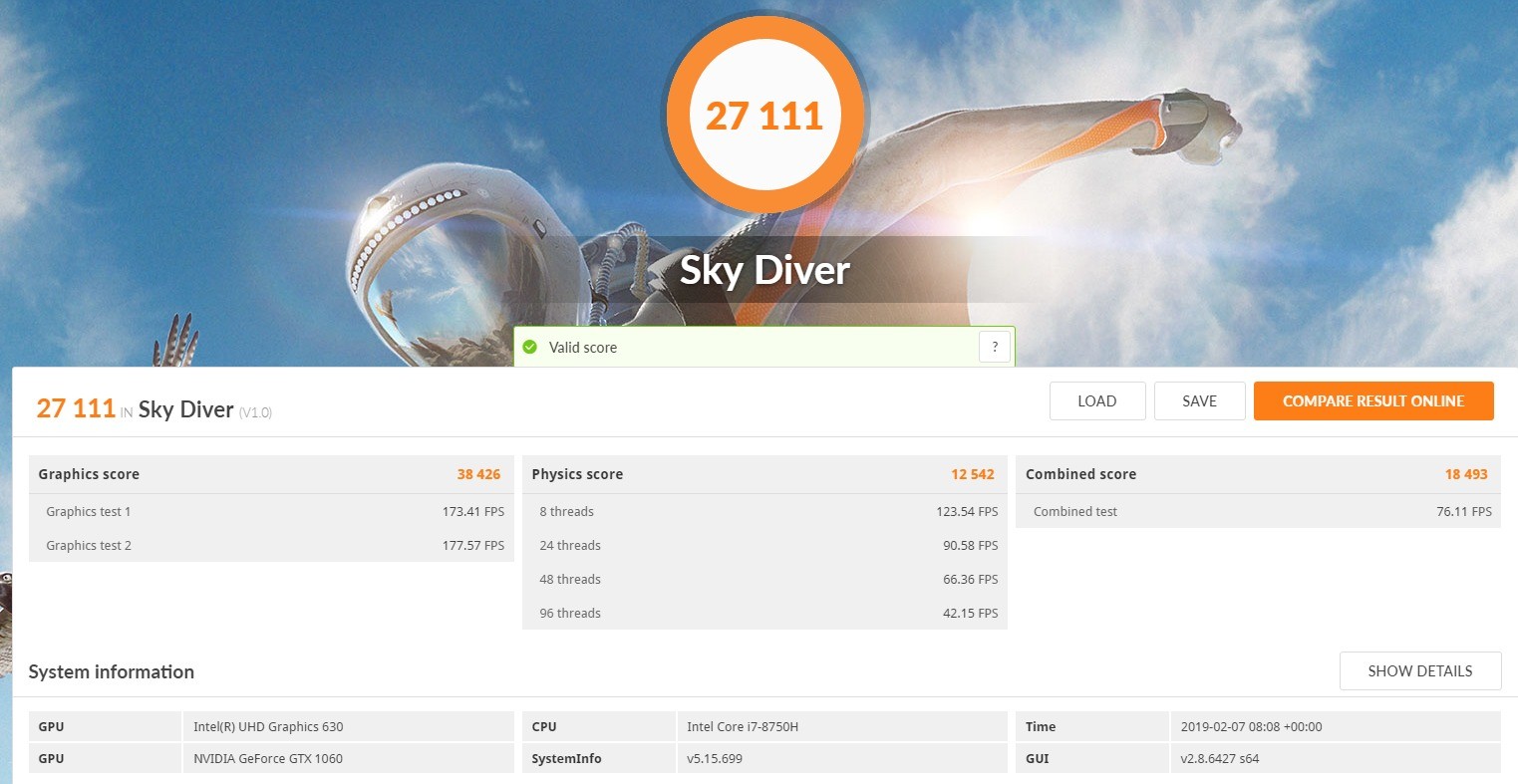Select the Physics score header
This screenshot has height=784, width=1518.
pos(763,475)
